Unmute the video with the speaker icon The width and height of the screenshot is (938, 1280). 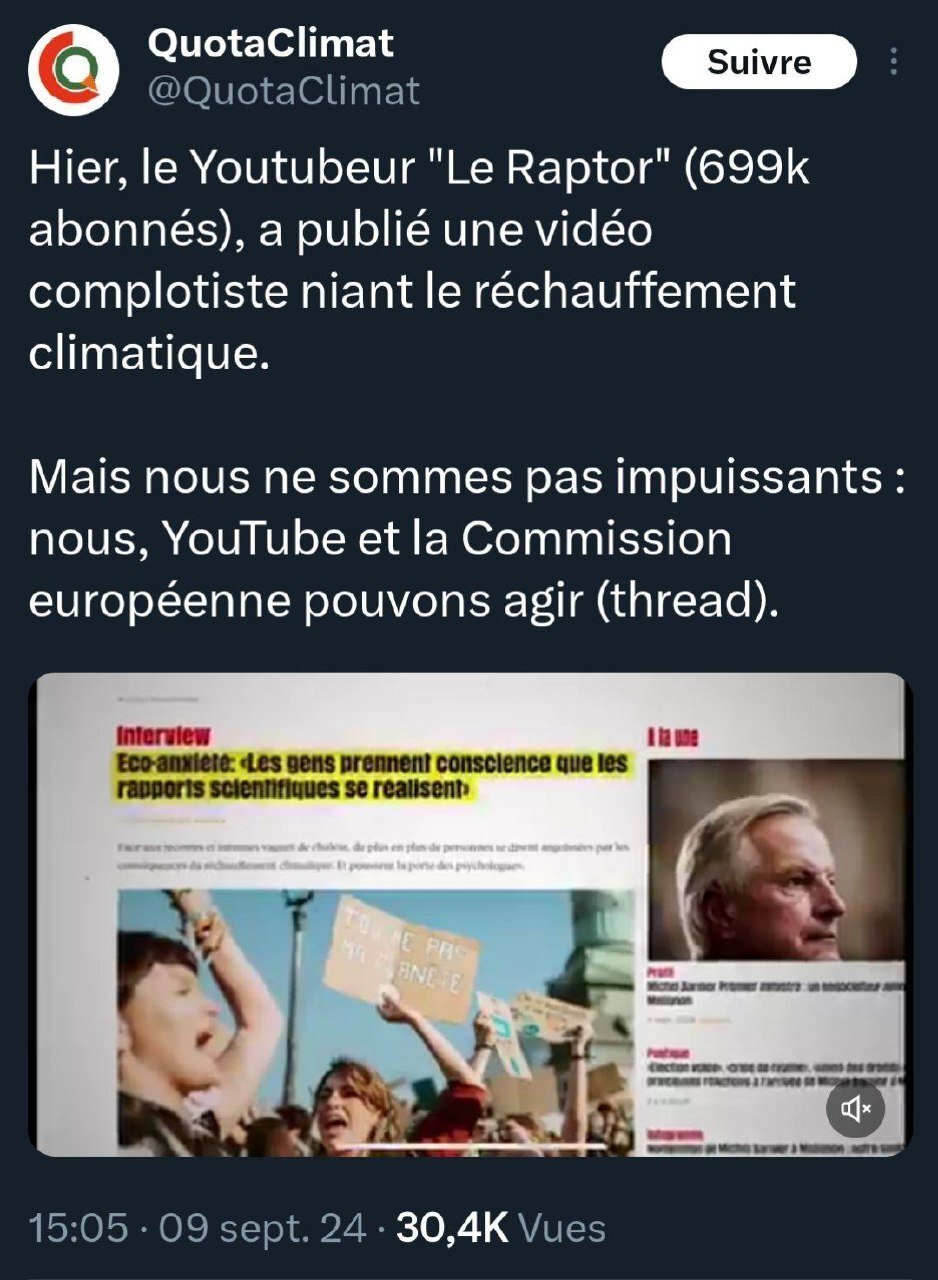point(855,1108)
